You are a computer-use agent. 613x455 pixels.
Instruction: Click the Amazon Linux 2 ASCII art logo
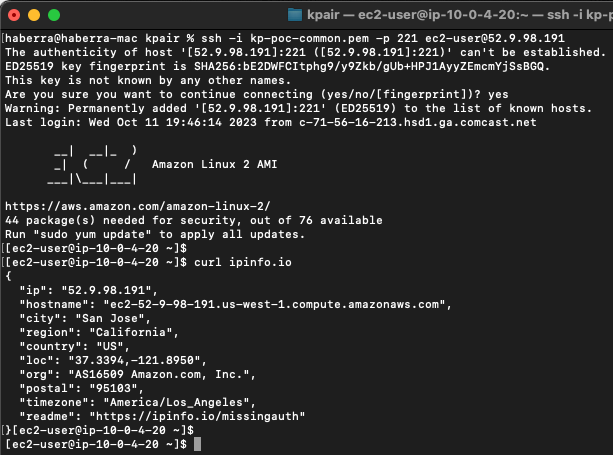pyautogui.click(x=92, y=165)
